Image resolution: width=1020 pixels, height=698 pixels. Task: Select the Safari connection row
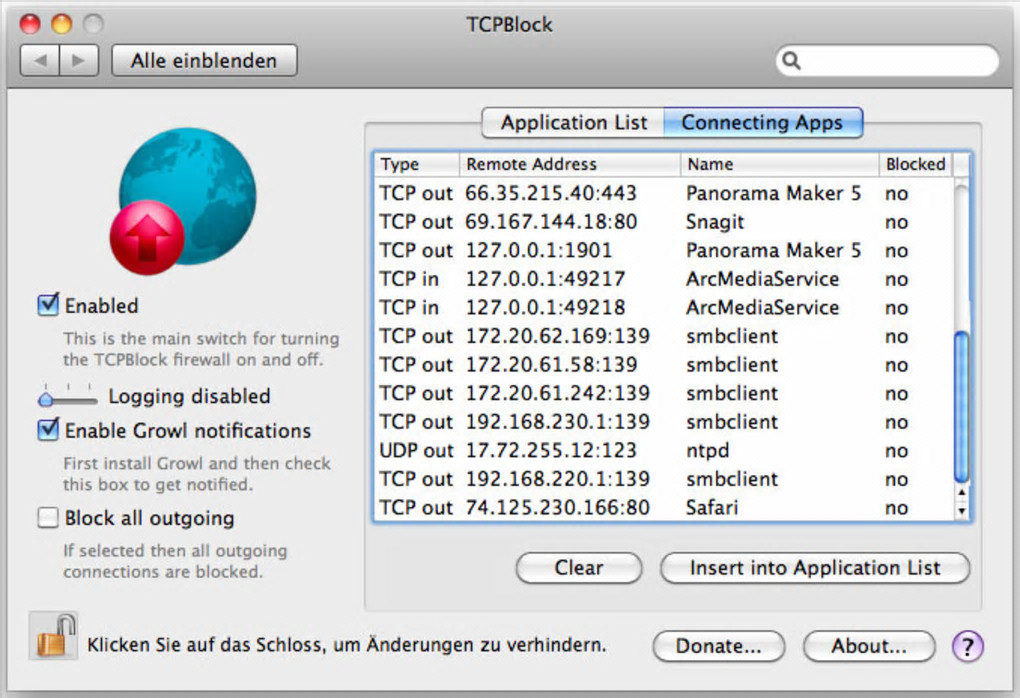point(664,507)
